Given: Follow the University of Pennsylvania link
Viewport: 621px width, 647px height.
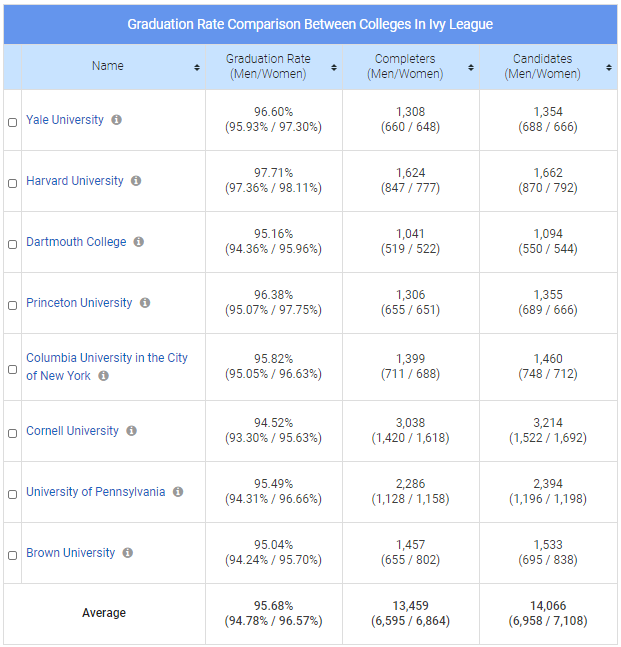Looking at the screenshot, I should tap(95, 492).
